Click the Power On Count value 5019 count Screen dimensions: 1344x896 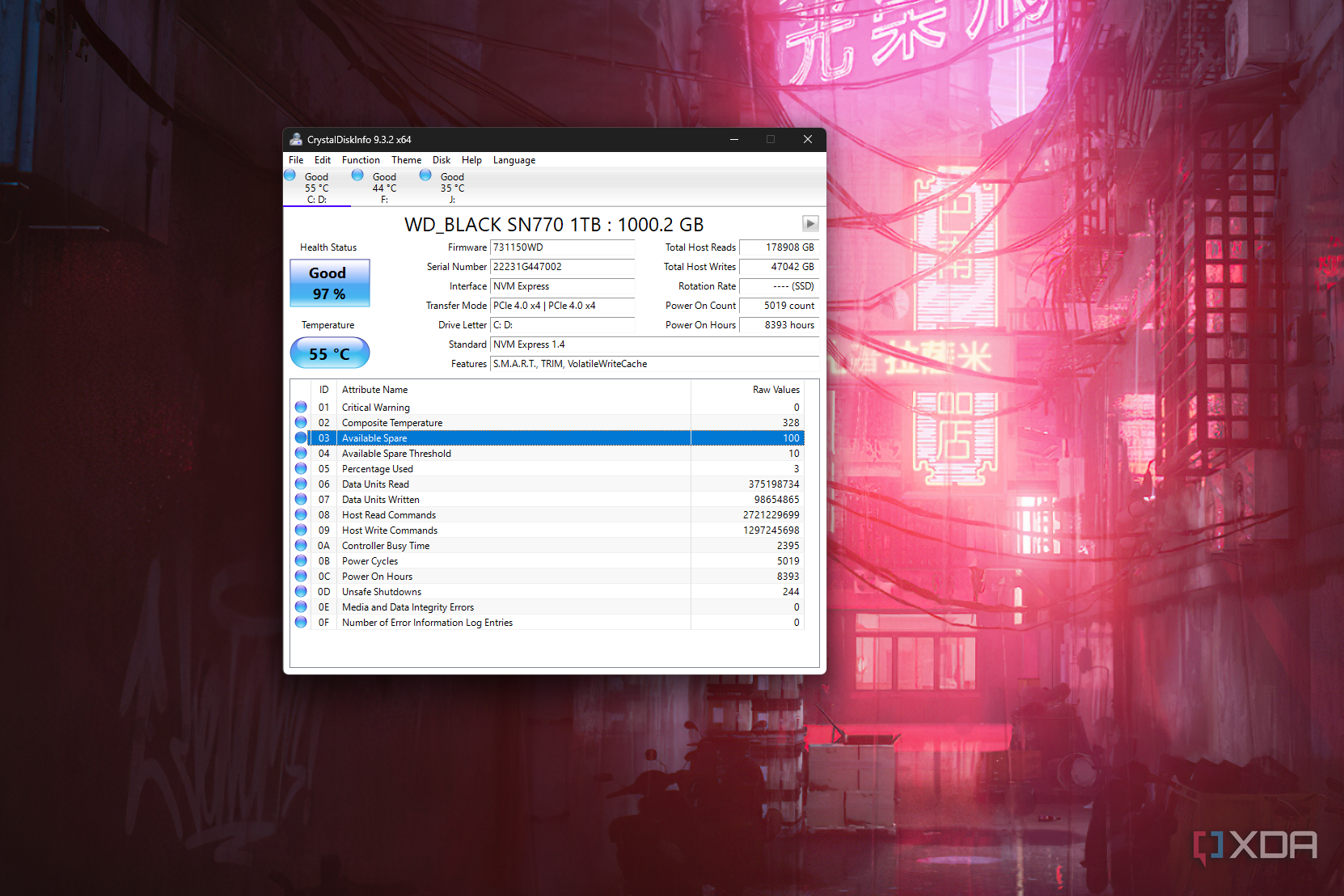click(x=780, y=306)
